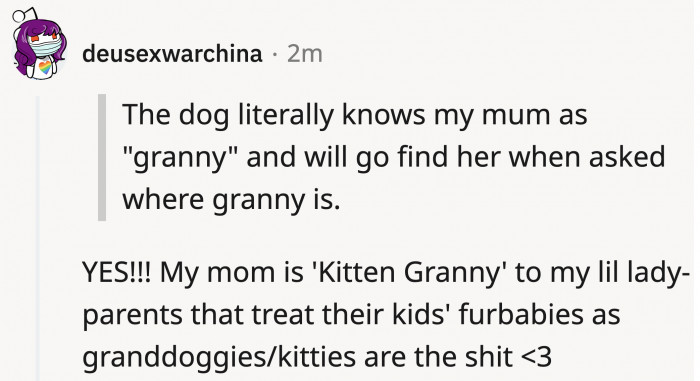Collapse thread using the vertical comment line
The width and height of the screenshot is (700, 381).
tap(38, 237)
